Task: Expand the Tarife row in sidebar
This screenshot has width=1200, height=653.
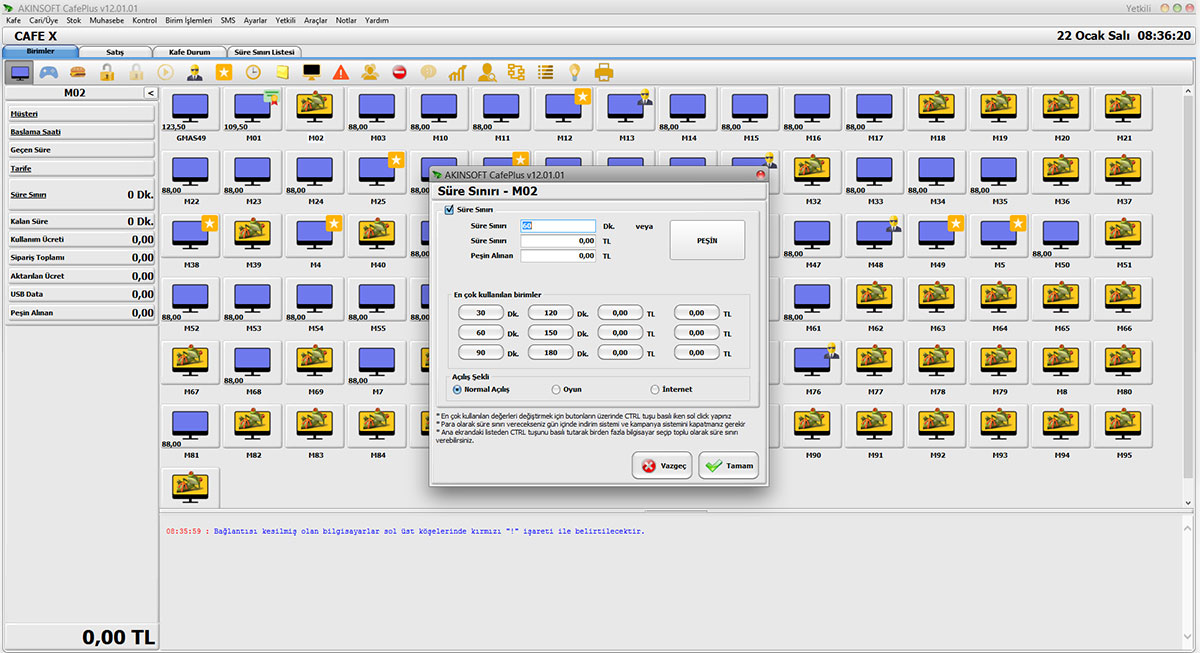Action: pyautogui.click(x=80, y=169)
